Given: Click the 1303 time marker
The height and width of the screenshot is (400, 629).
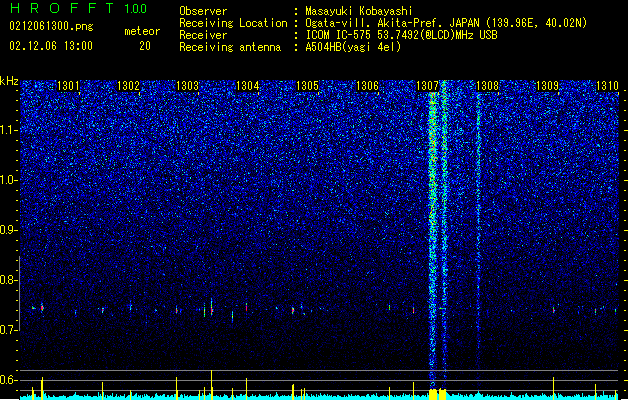Looking at the screenshot, I should tap(188, 86).
